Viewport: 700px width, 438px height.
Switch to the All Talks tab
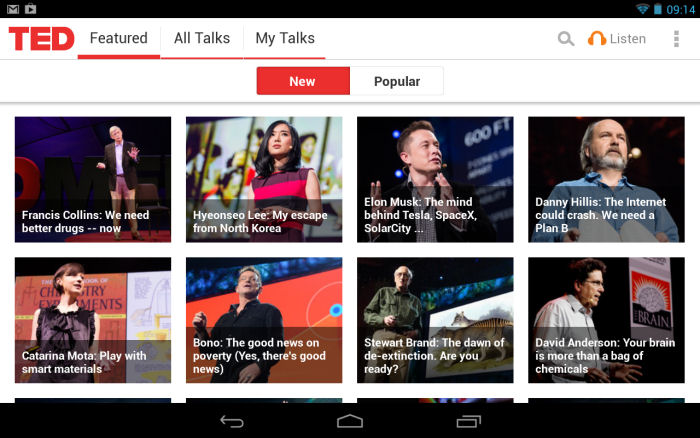(x=201, y=39)
